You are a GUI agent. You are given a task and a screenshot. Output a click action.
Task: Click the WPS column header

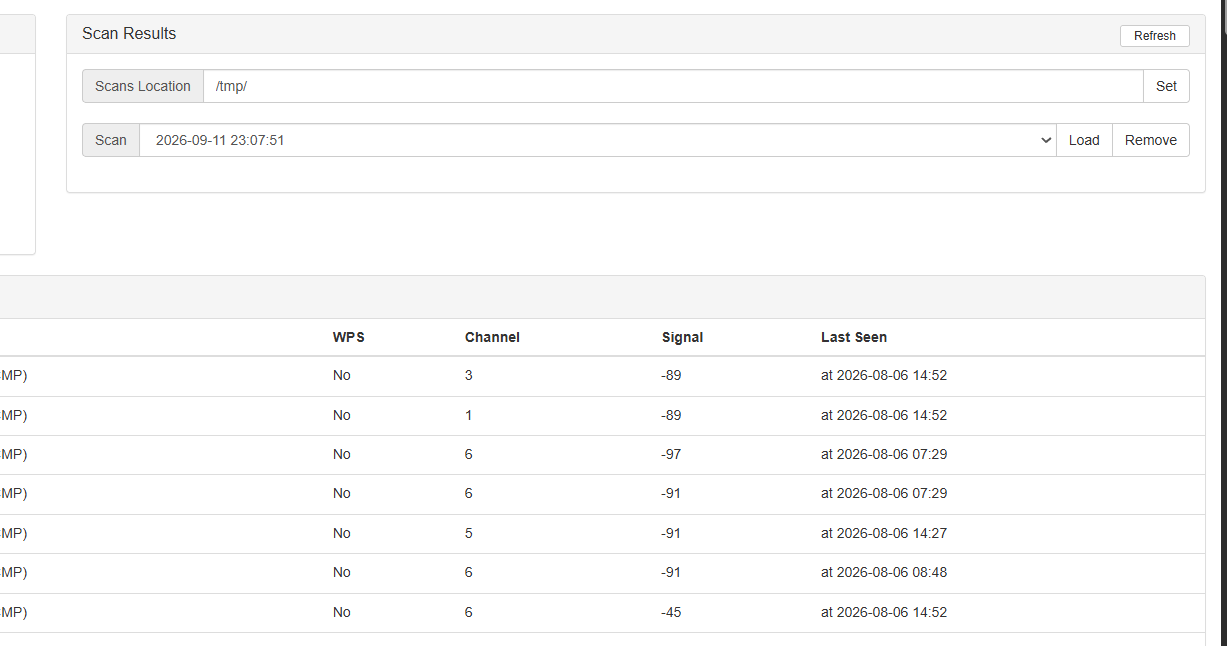[349, 337]
